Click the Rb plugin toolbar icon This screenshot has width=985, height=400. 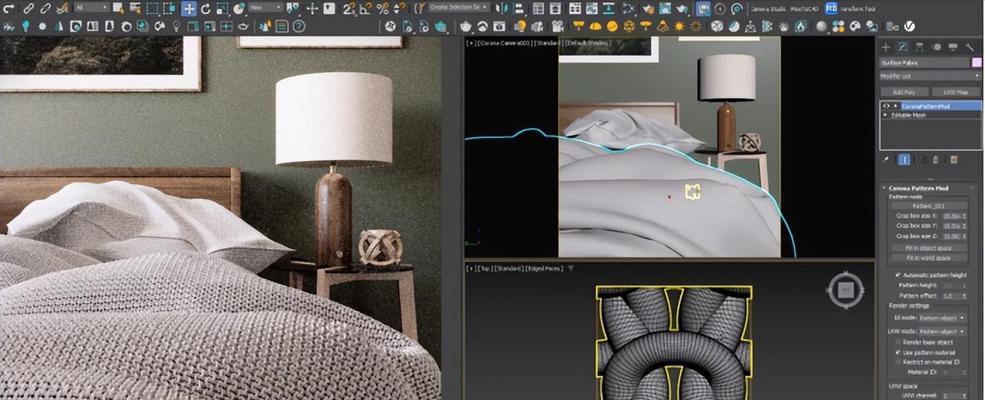point(831,9)
